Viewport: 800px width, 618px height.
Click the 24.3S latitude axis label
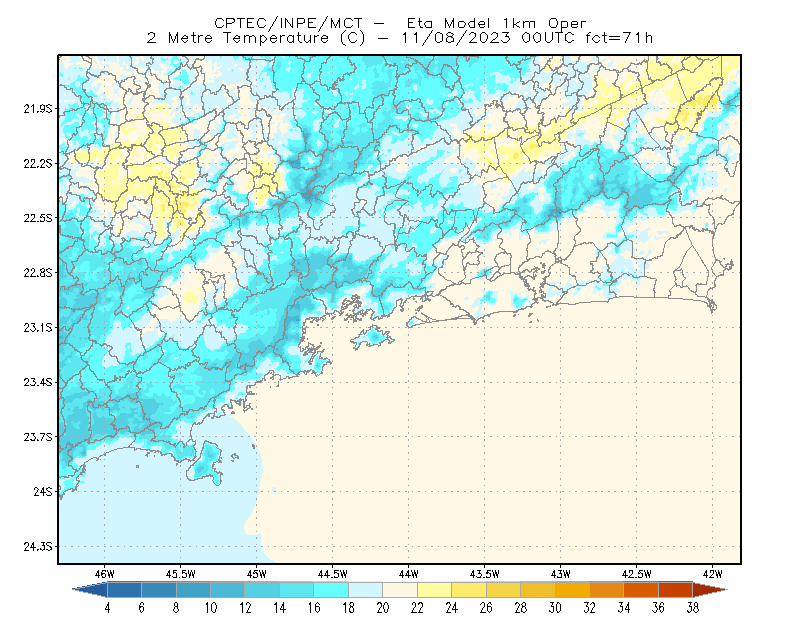38,547
